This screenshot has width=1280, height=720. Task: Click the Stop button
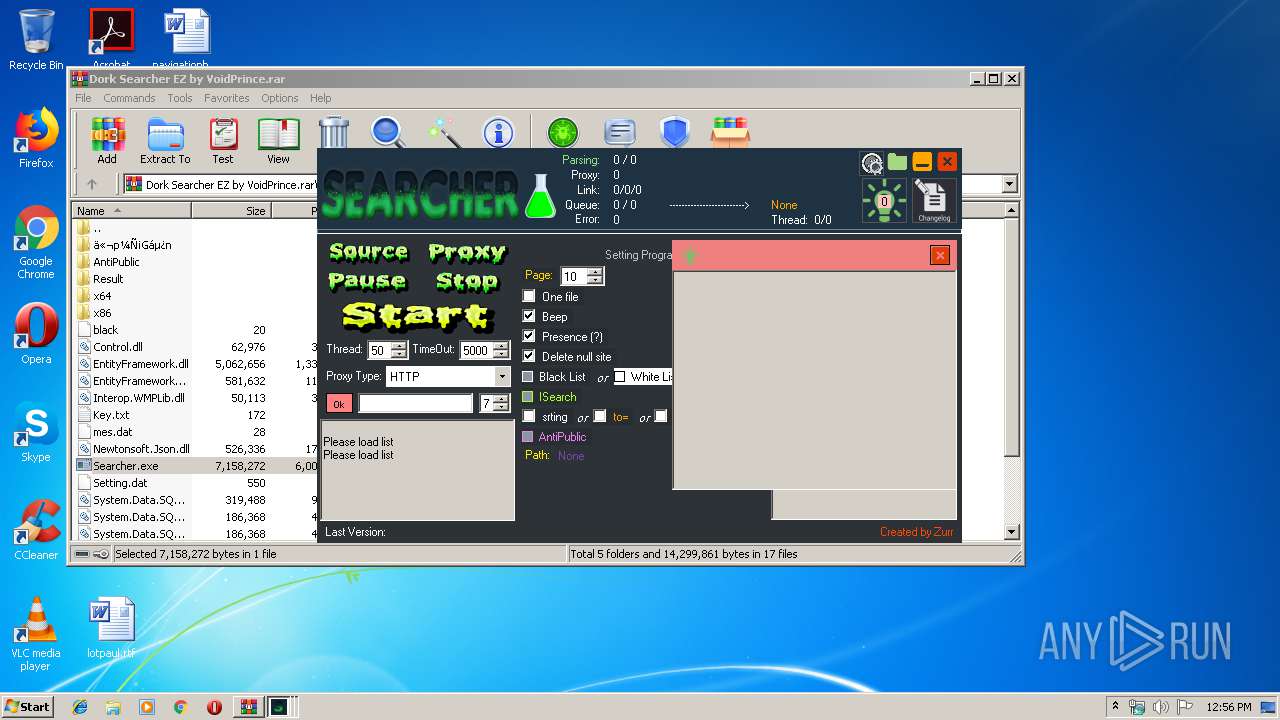click(466, 281)
